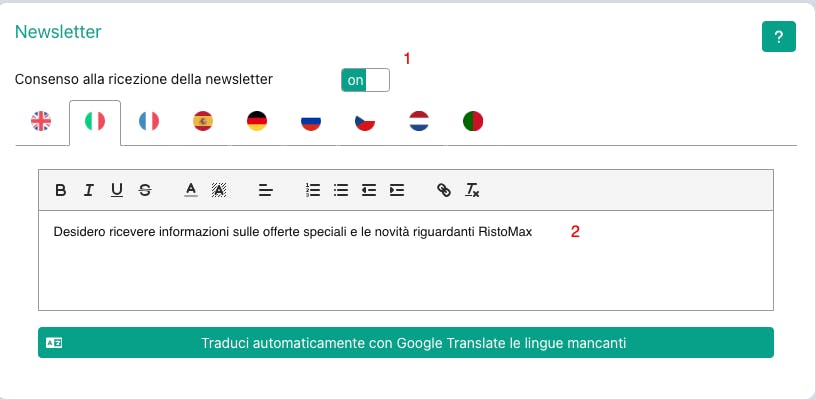Click the 'Consenso alla ricezione della newsletter' label
The image size is (816, 400).
pos(144,80)
